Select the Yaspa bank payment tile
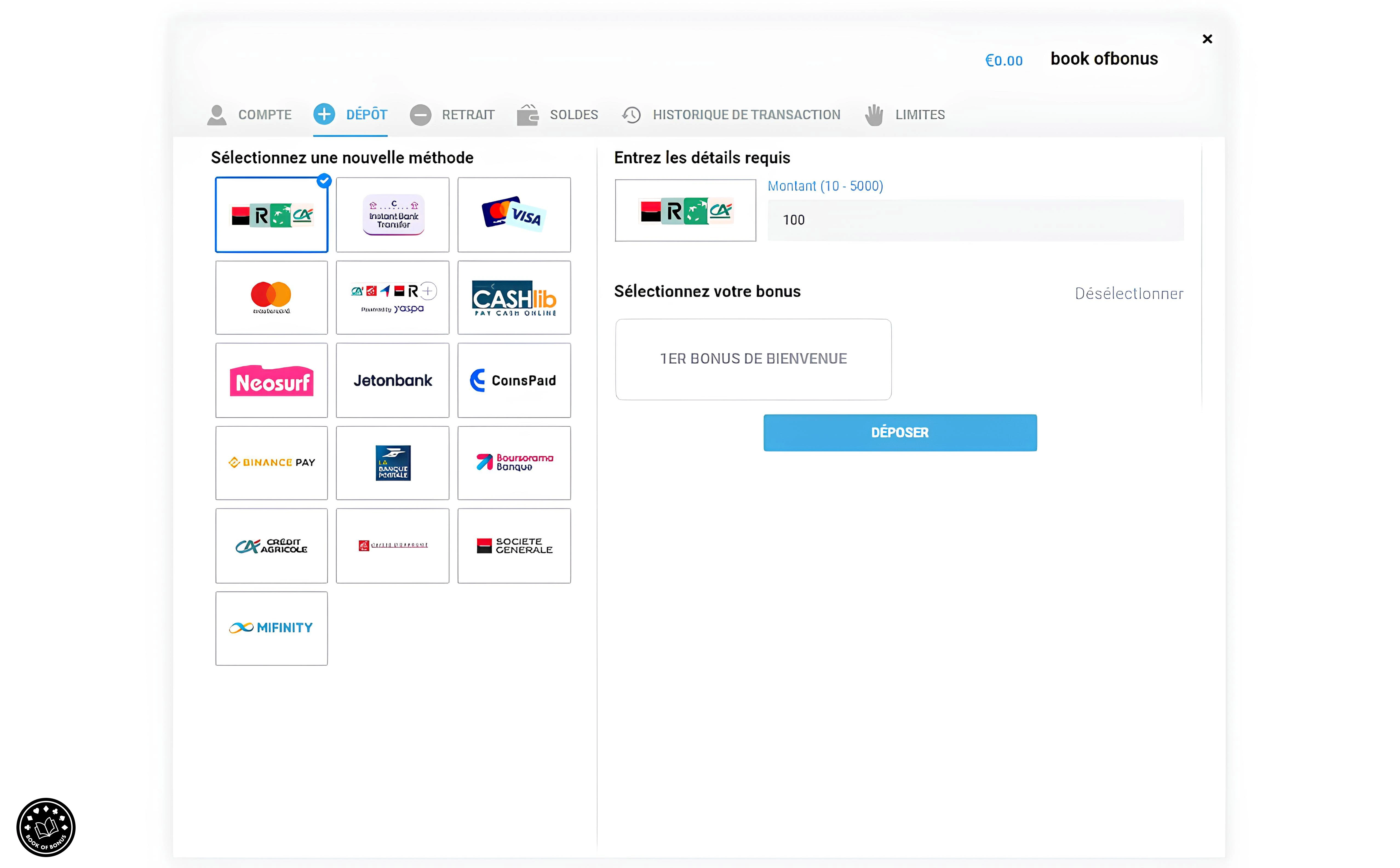This screenshot has width=1400, height=868. (x=392, y=297)
